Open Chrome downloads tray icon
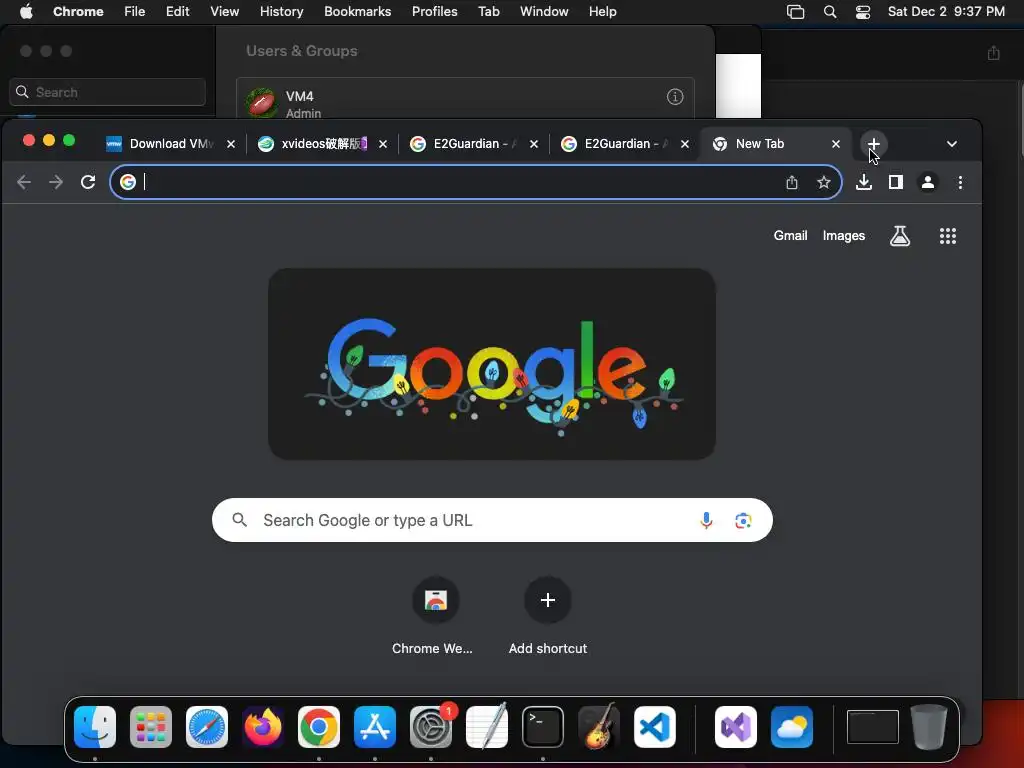Image resolution: width=1024 pixels, height=768 pixels. click(x=863, y=182)
